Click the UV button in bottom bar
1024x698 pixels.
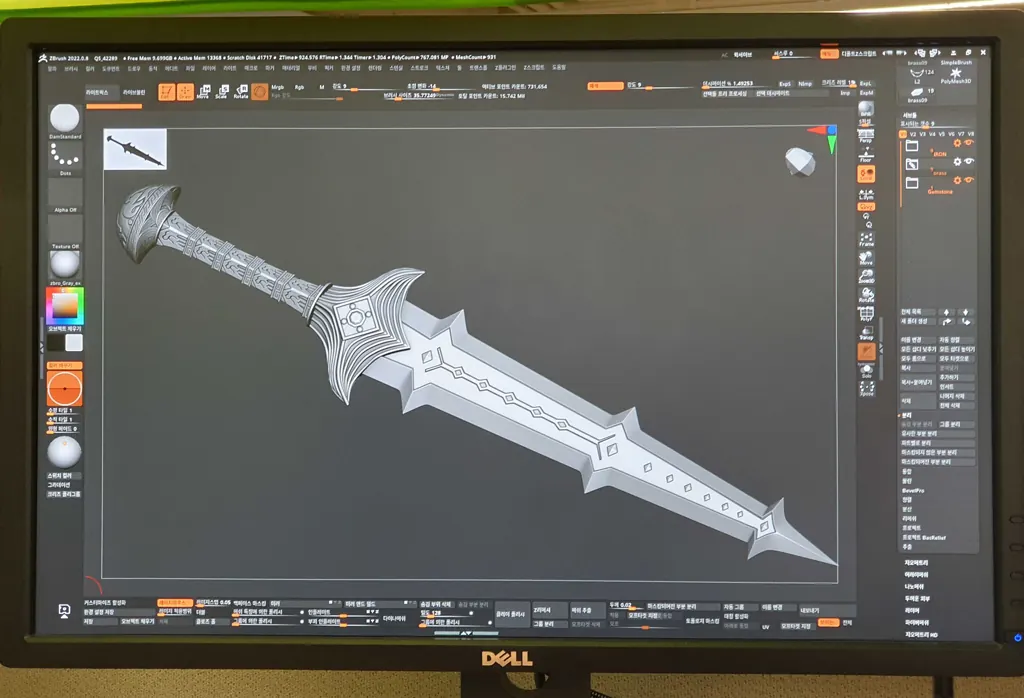click(765, 626)
